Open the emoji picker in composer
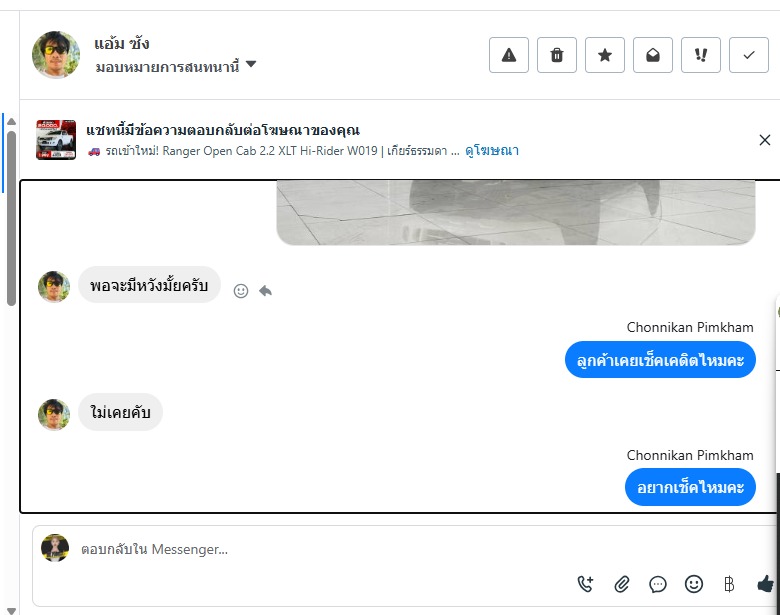Viewport: 780px width, 615px height. coord(694,584)
